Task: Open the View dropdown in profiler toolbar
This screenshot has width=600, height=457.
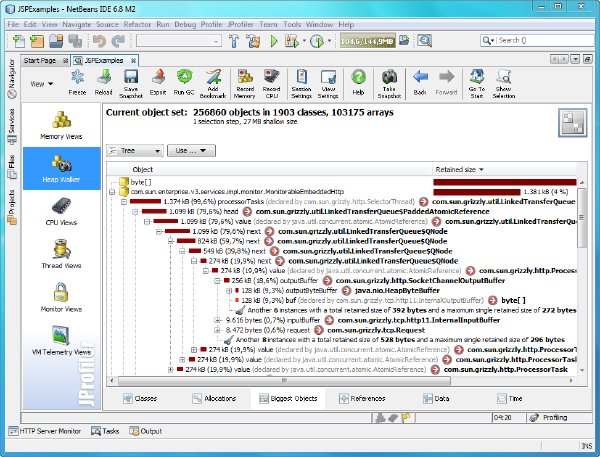Action: (42, 84)
